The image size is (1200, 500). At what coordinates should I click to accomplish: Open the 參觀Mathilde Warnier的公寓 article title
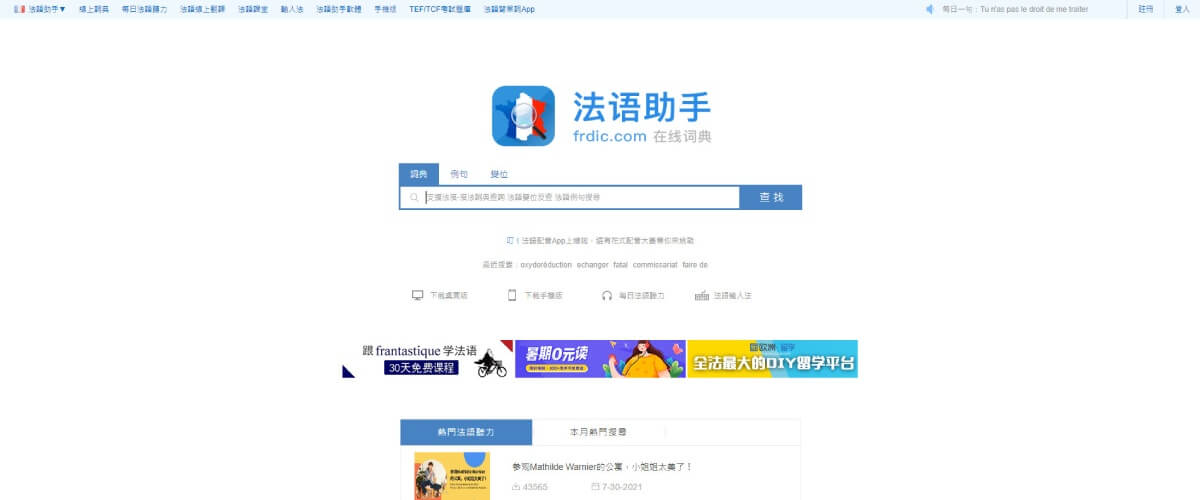[602, 467]
